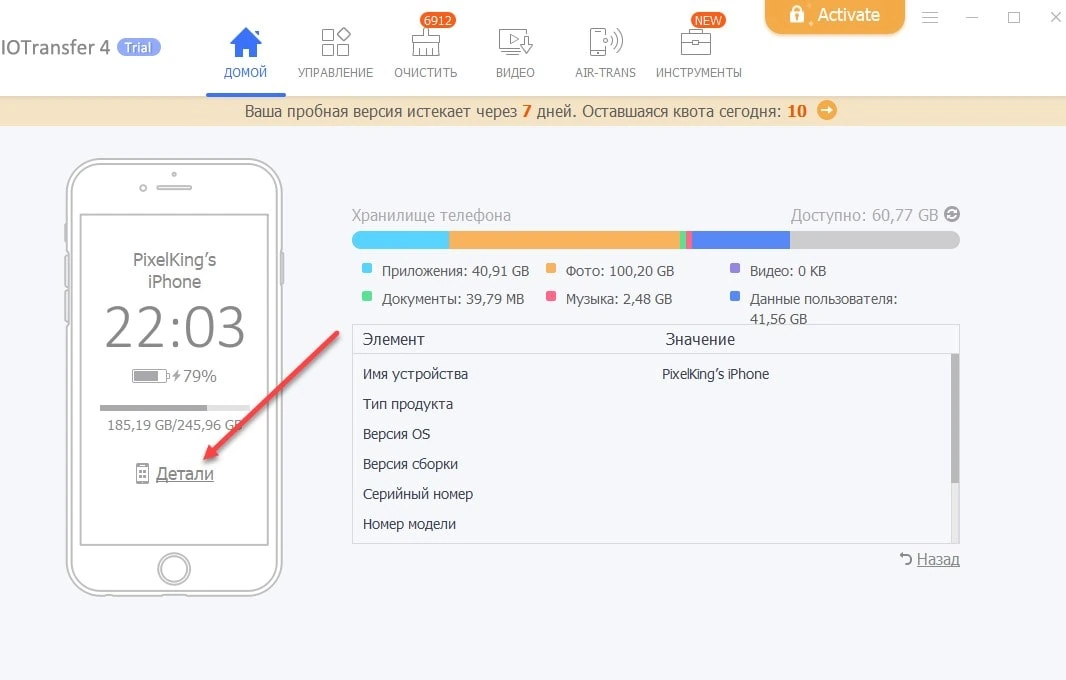Open the Manage grid icon

click(x=335, y=42)
